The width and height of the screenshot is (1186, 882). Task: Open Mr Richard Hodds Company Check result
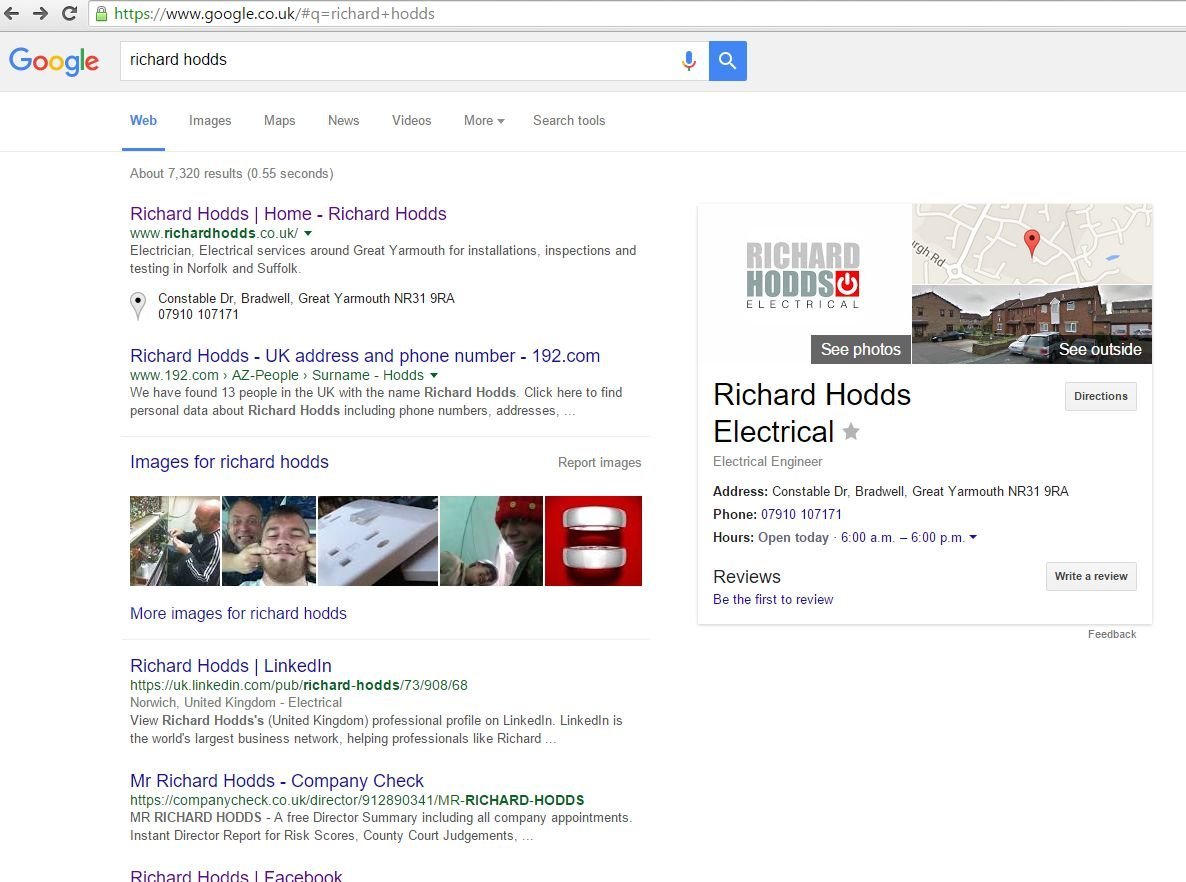277,781
